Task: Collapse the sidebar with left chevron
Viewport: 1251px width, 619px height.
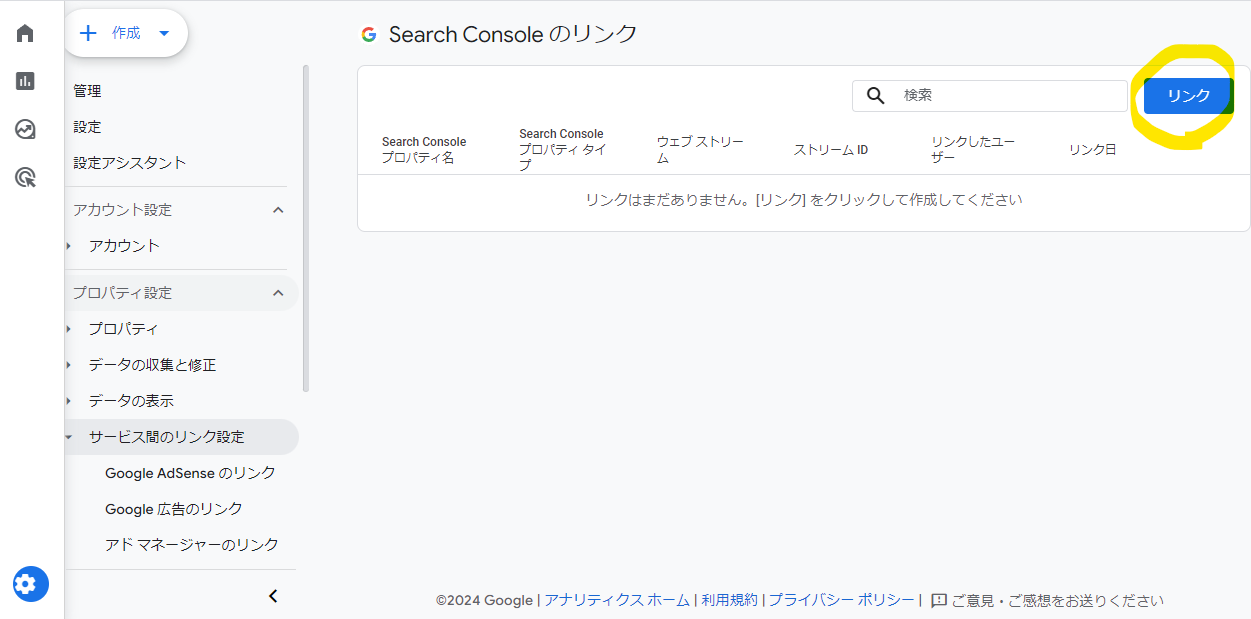Action: point(273,596)
